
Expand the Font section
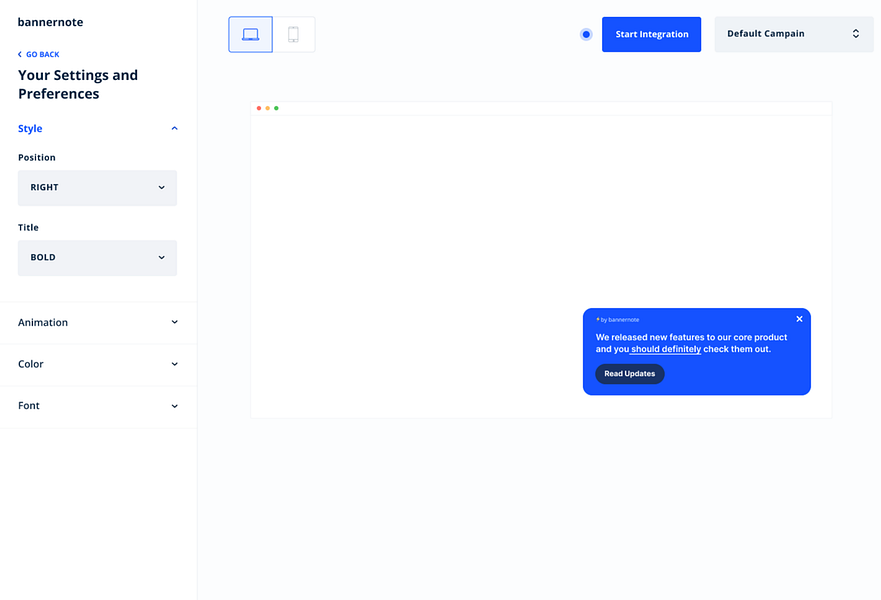[x=98, y=406]
